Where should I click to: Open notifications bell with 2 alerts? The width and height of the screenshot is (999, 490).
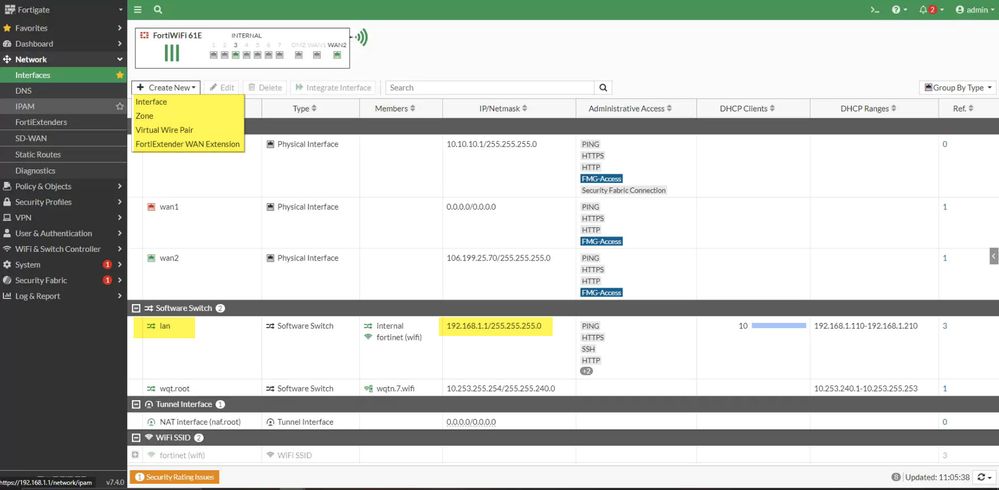931,10
